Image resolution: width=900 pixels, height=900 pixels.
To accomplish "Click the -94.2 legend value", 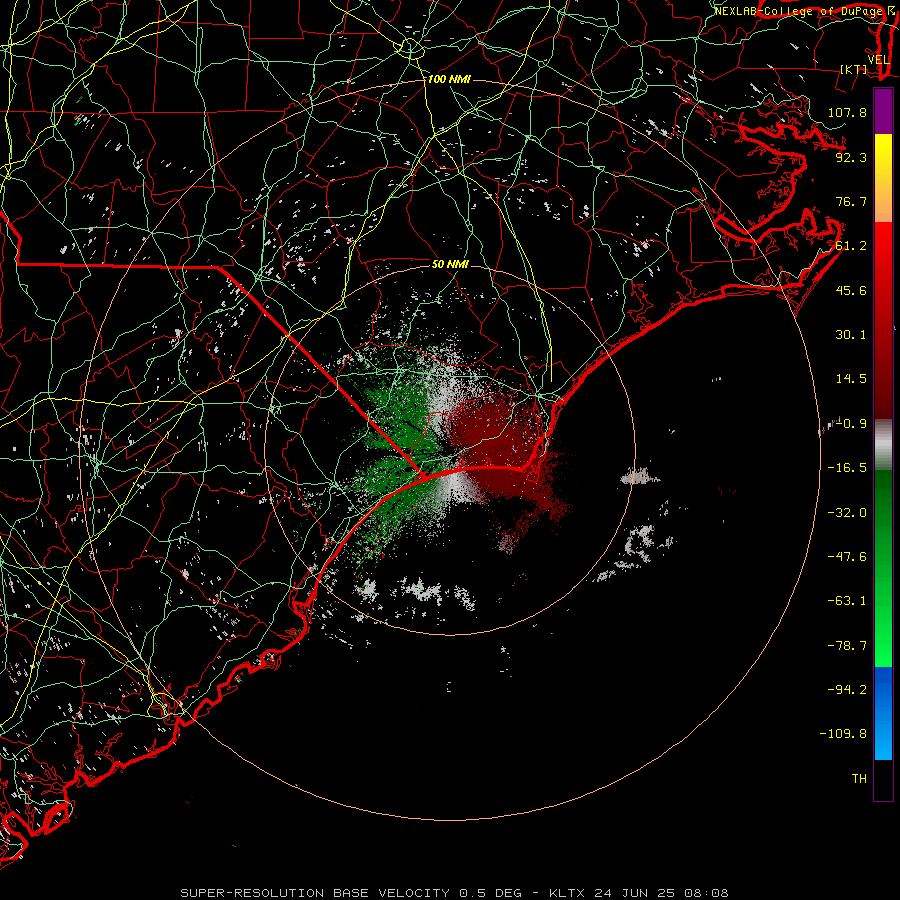I will [847, 690].
